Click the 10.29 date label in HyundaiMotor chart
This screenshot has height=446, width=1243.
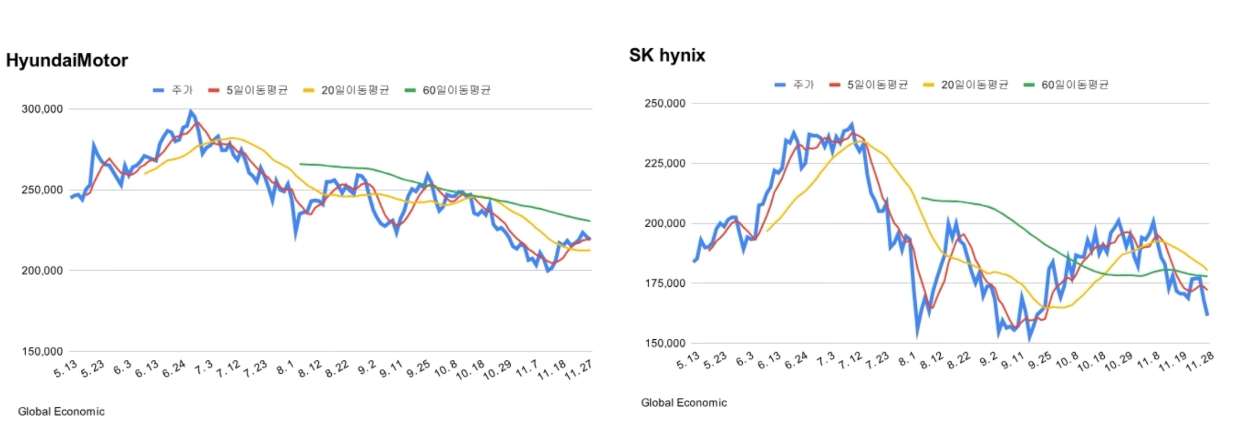tap(496, 371)
